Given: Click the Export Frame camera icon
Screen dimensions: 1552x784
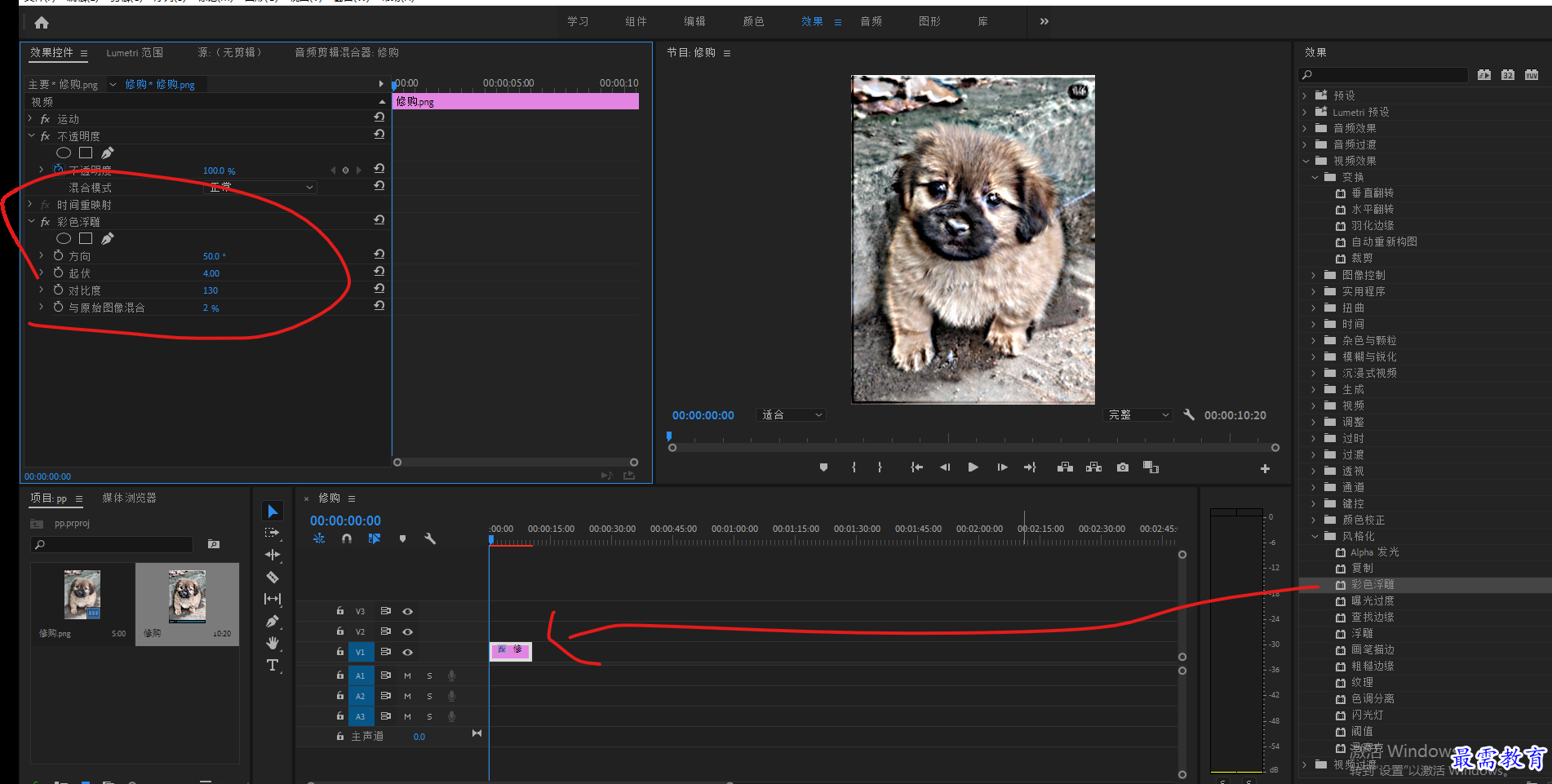Looking at the screenshot, I should click(x=1123, y=467).
